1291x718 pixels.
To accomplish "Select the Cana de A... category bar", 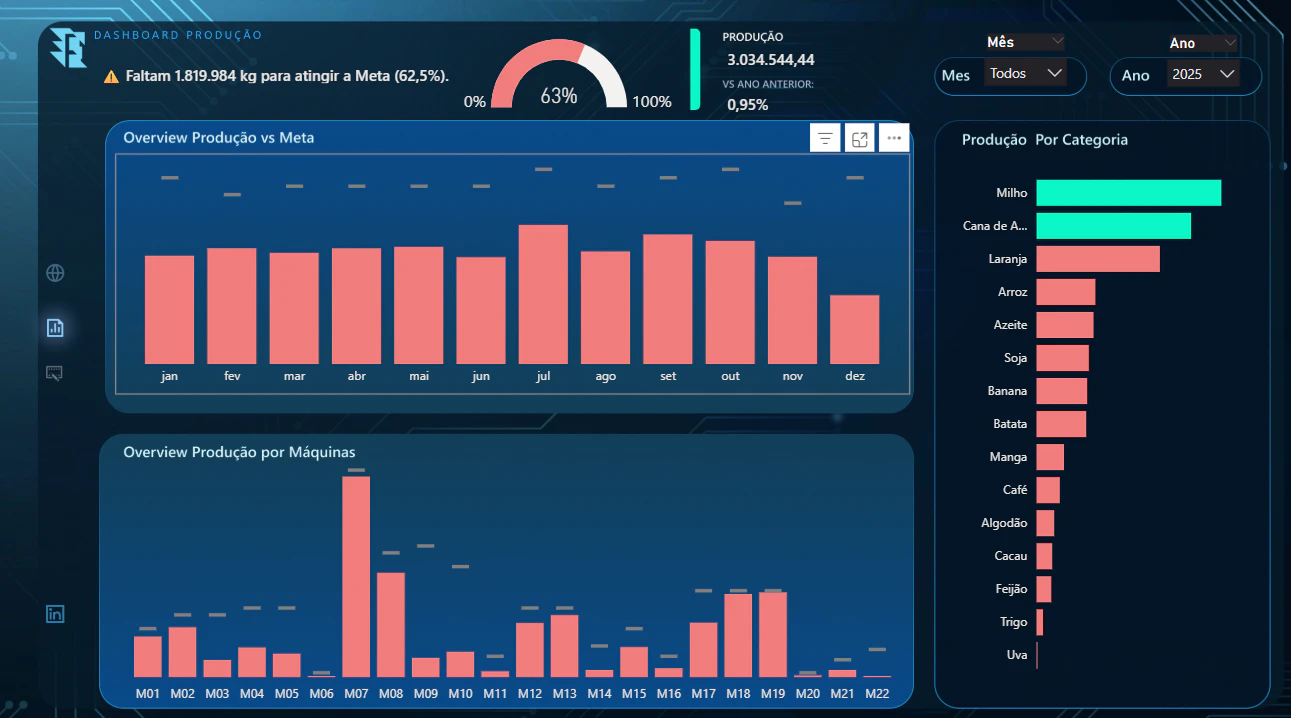I will [x=1114, y=226].
